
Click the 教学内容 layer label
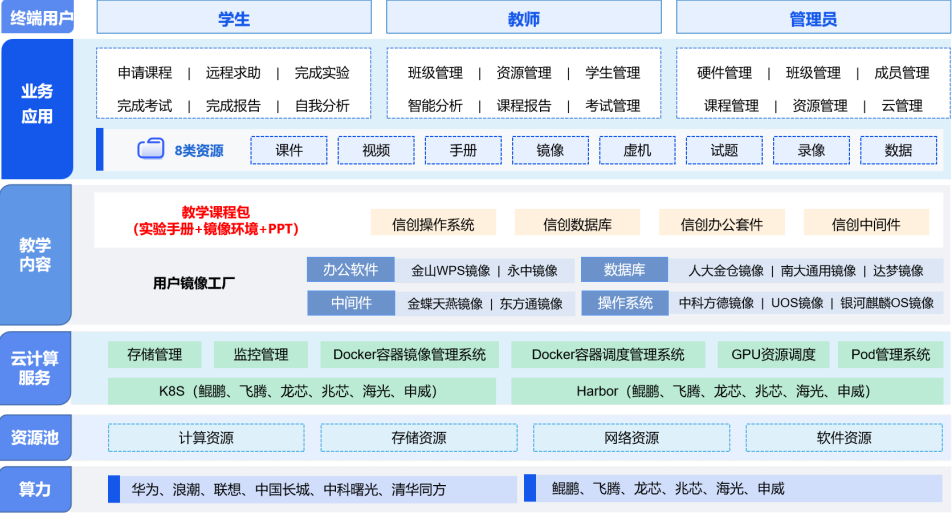(36, 254)
